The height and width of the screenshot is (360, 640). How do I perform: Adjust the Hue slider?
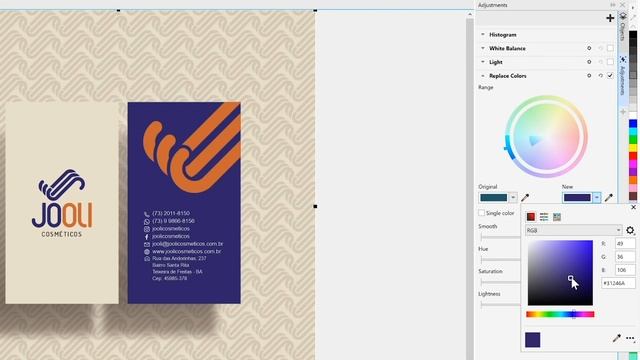[500, 259]
